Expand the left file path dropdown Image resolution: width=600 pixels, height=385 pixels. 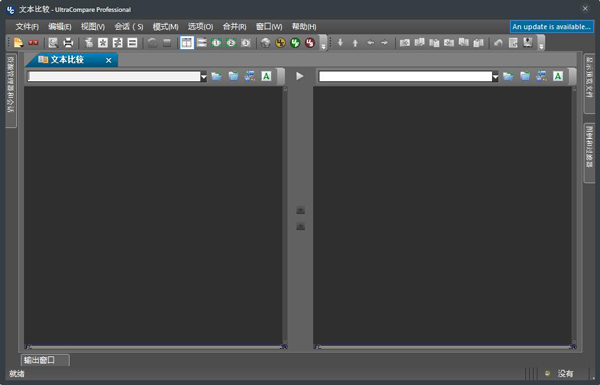pyautogui.click(x=204, y=77)
